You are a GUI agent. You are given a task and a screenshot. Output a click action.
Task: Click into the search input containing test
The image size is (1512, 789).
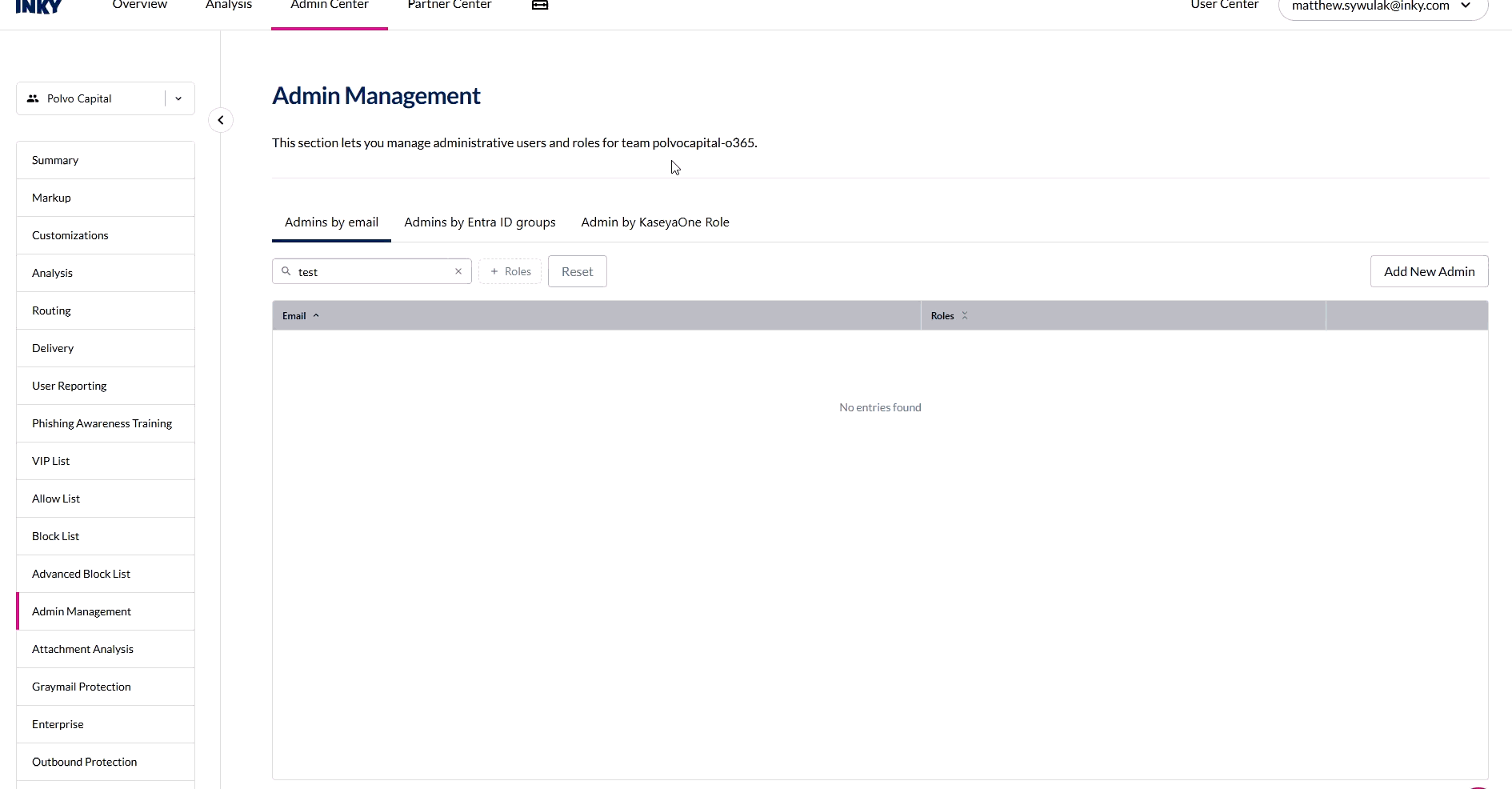point(372,272)
